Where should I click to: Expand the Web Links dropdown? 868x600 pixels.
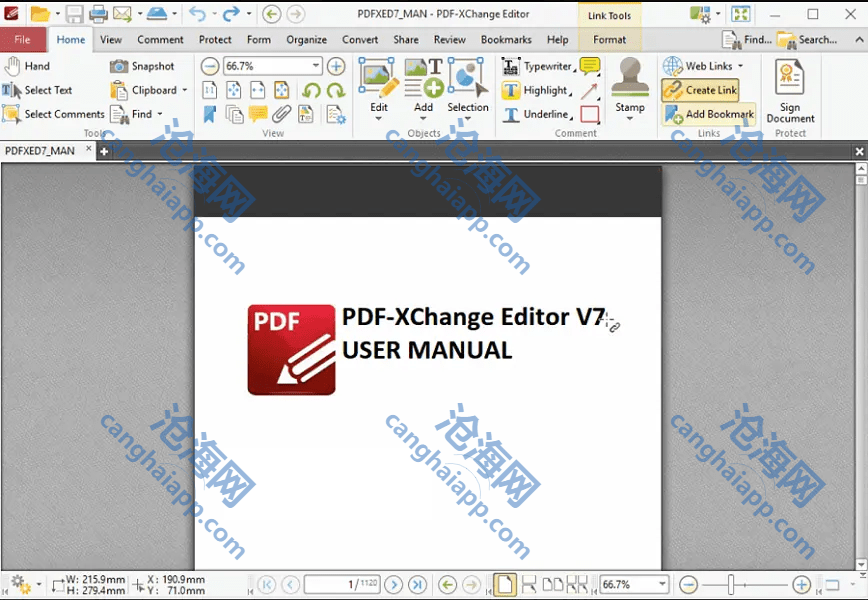(741, 66)
